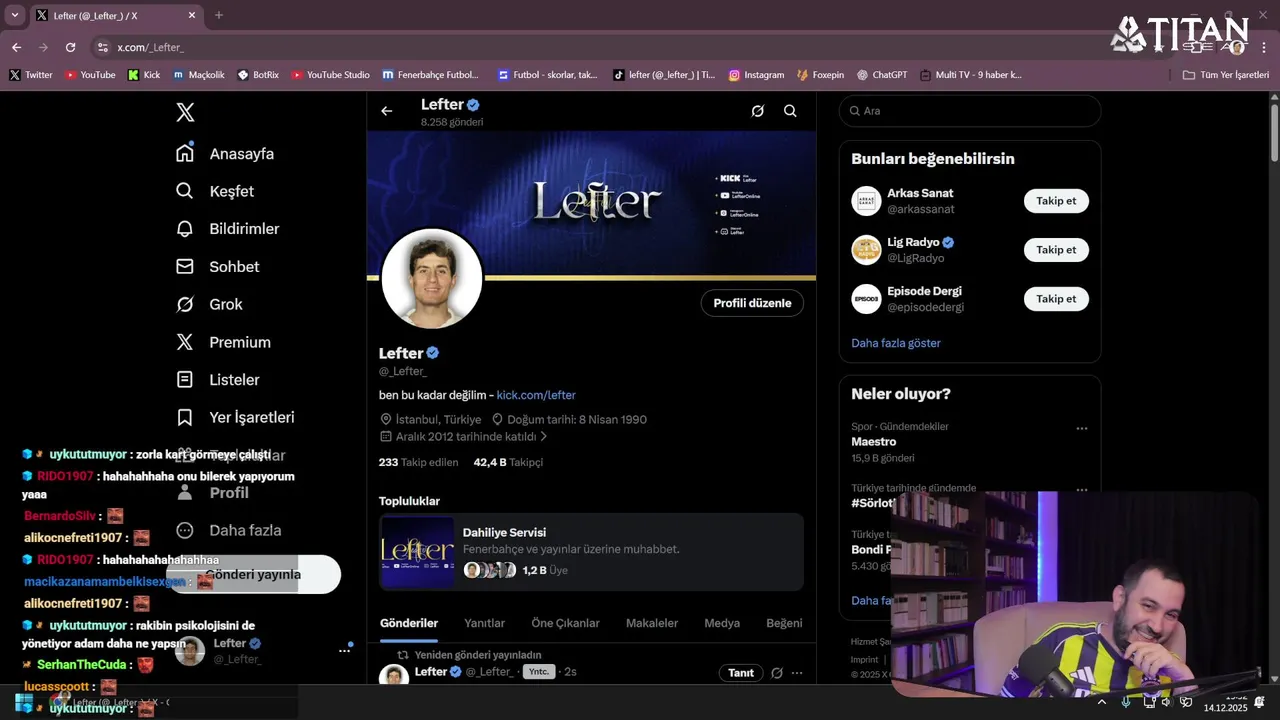Switch to Beğeni tab
The image size is (1280, 720).
(x=784, y=623)
